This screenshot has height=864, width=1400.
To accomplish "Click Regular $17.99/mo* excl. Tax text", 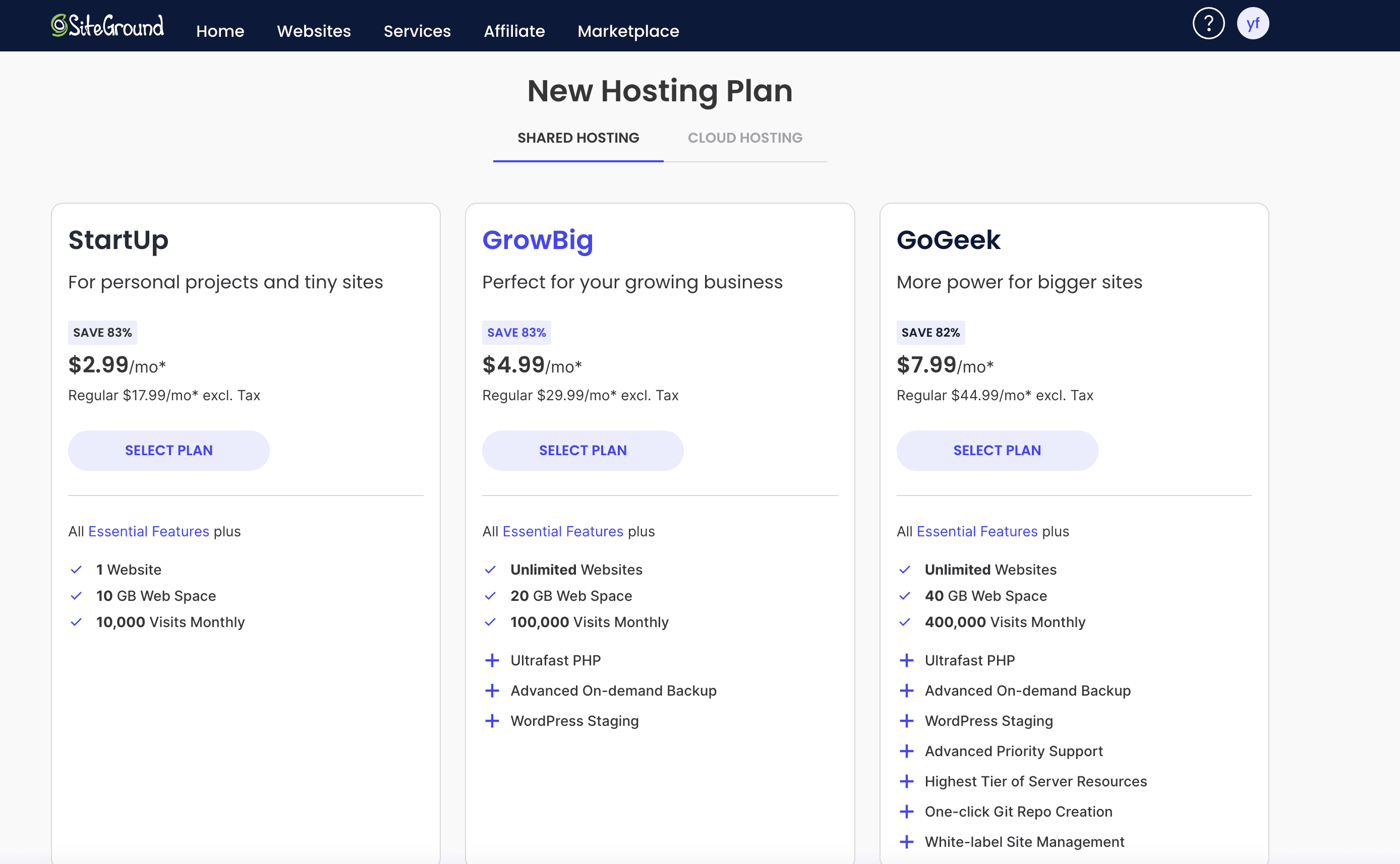I will [x=164, y=395].
